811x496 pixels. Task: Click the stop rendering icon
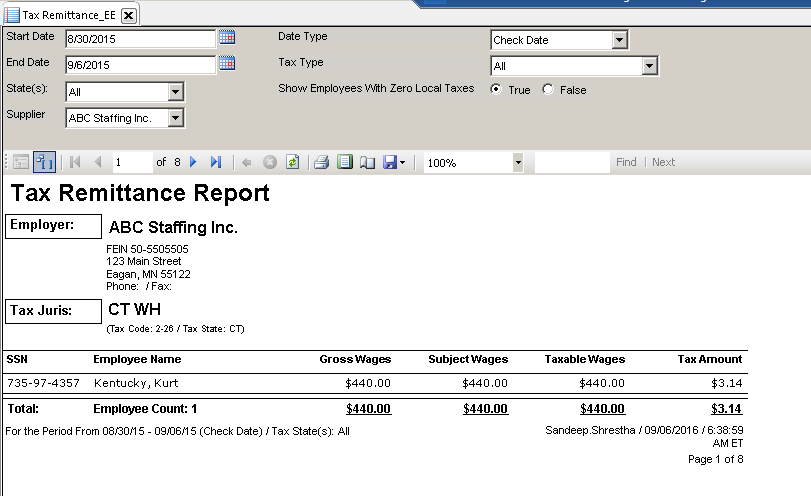[x=269, y=162]
